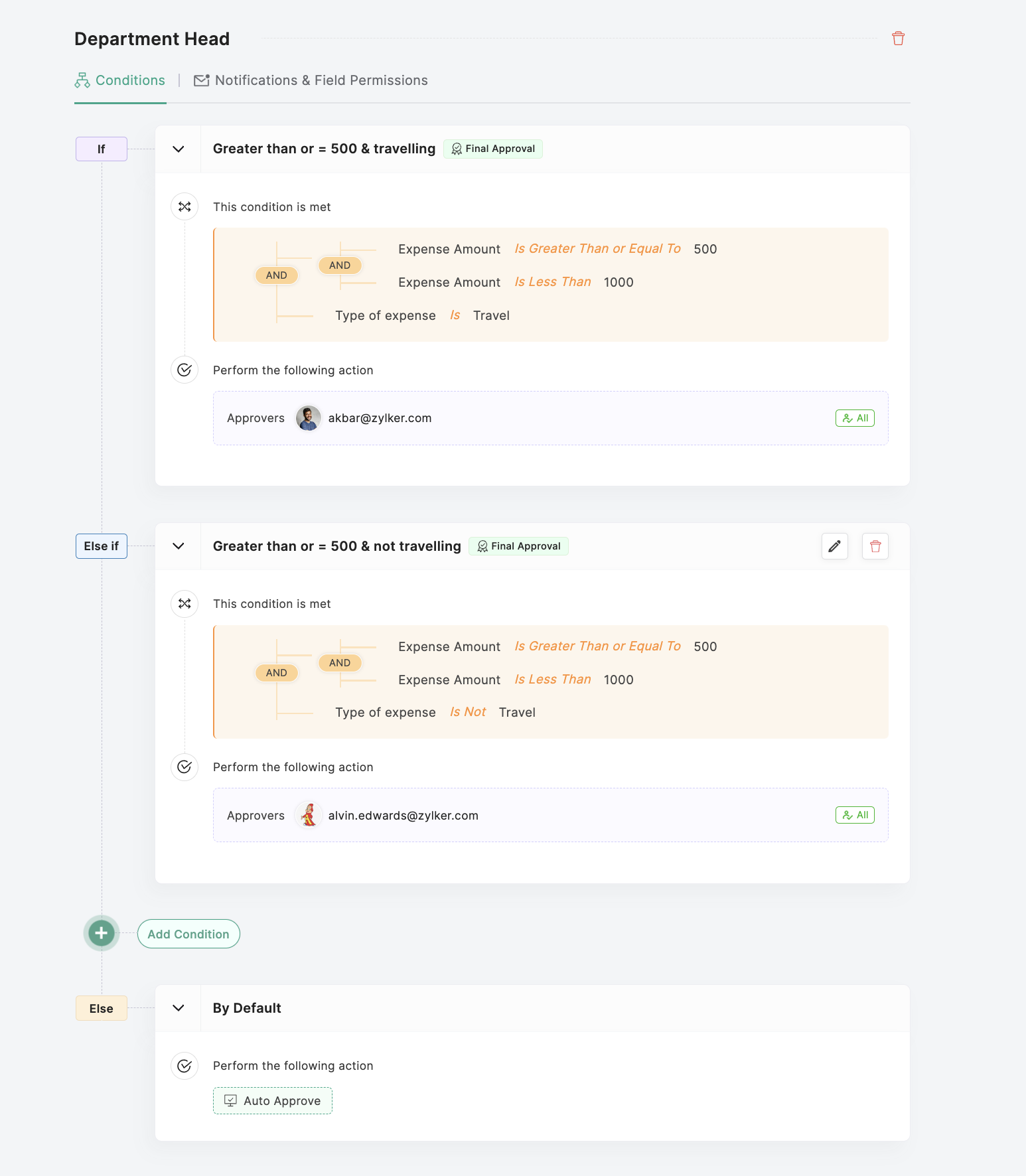Click checkmark icon in By Default block
The width and height of the screenshot is (1026, 1176).
tap(184, 1066)
